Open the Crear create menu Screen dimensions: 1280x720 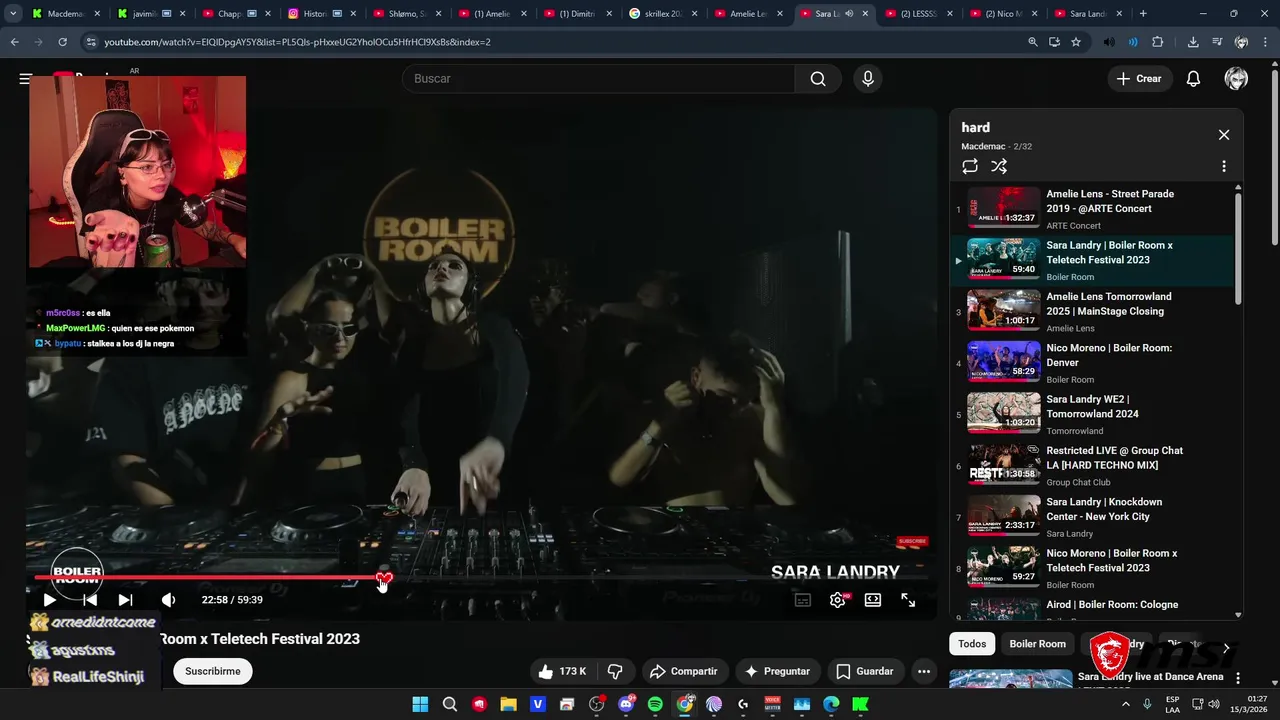point(1139,79)
